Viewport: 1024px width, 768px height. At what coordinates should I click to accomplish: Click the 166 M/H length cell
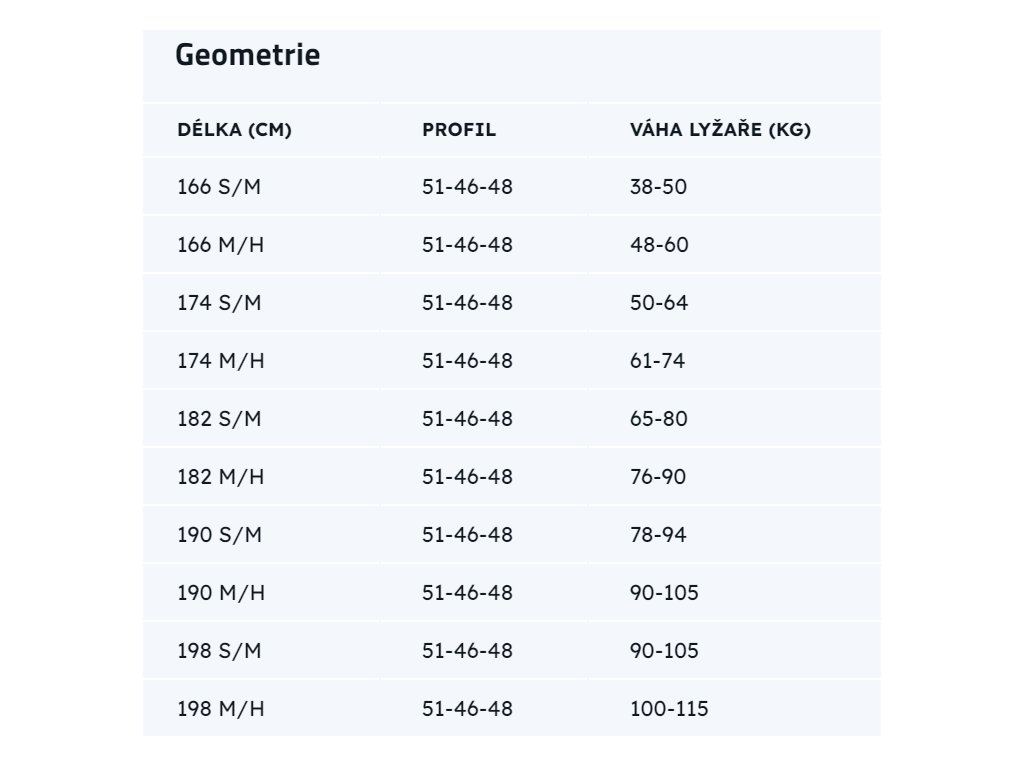(221, 245)
